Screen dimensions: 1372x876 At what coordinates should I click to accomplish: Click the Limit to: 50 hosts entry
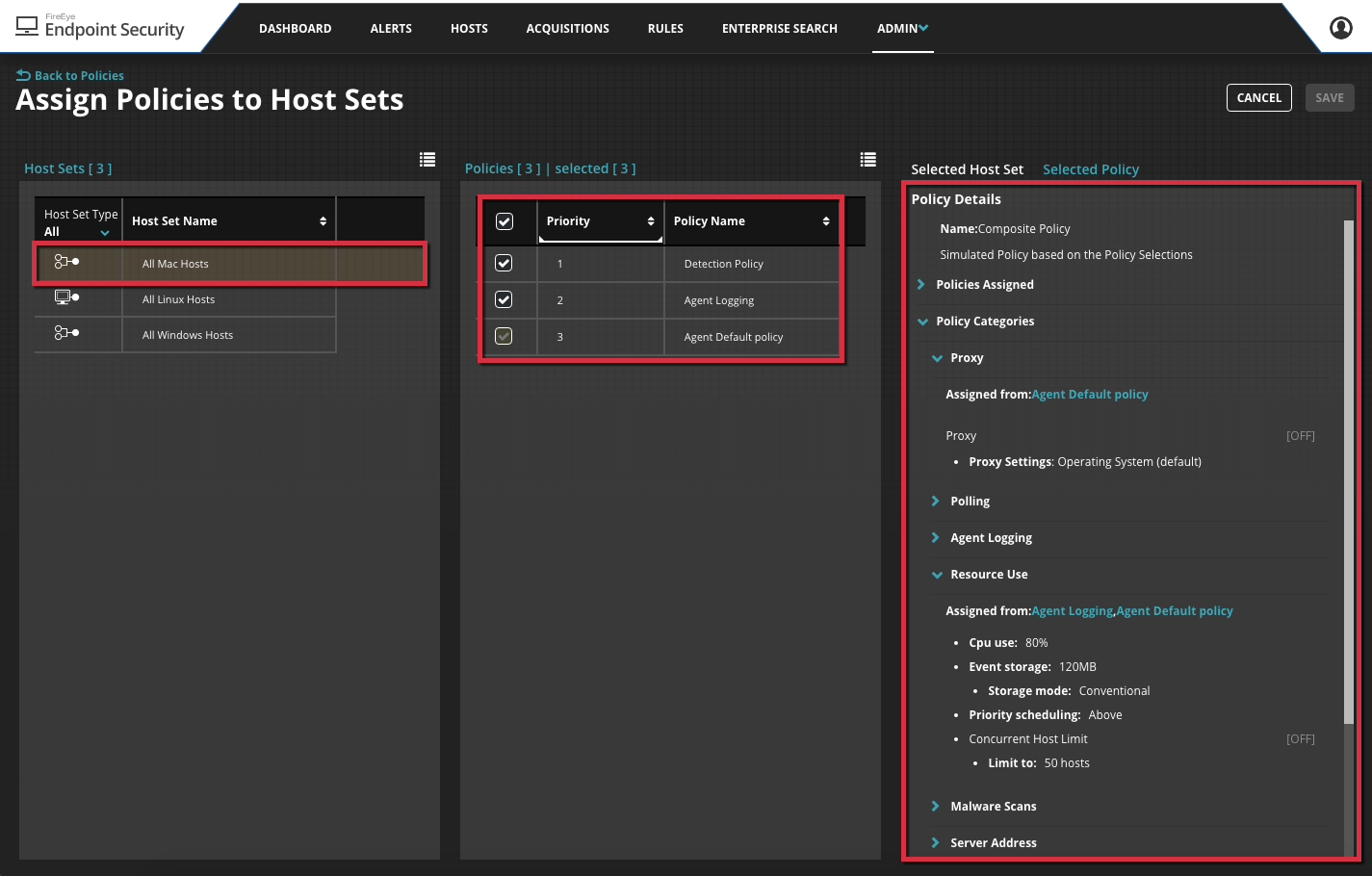coord(1039,763)
